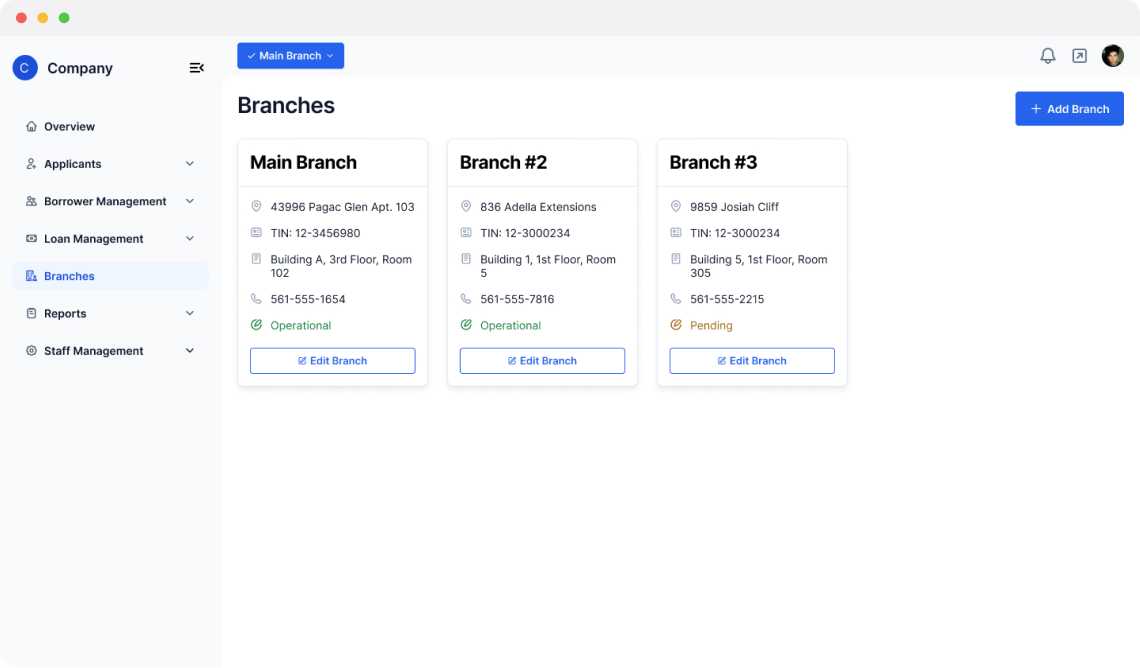
Task: Click the Borrower Management people icon
Action: click(x=31, y=201)
